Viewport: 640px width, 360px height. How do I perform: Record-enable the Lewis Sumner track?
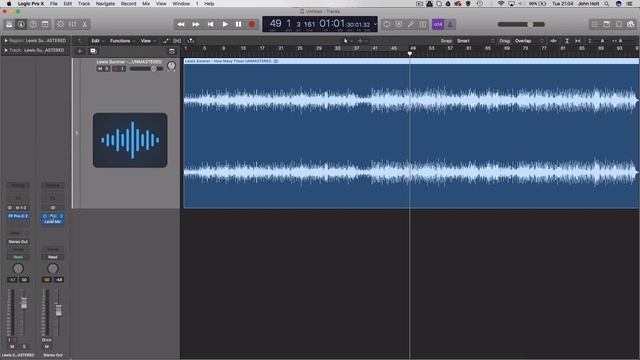click(116, 69)
